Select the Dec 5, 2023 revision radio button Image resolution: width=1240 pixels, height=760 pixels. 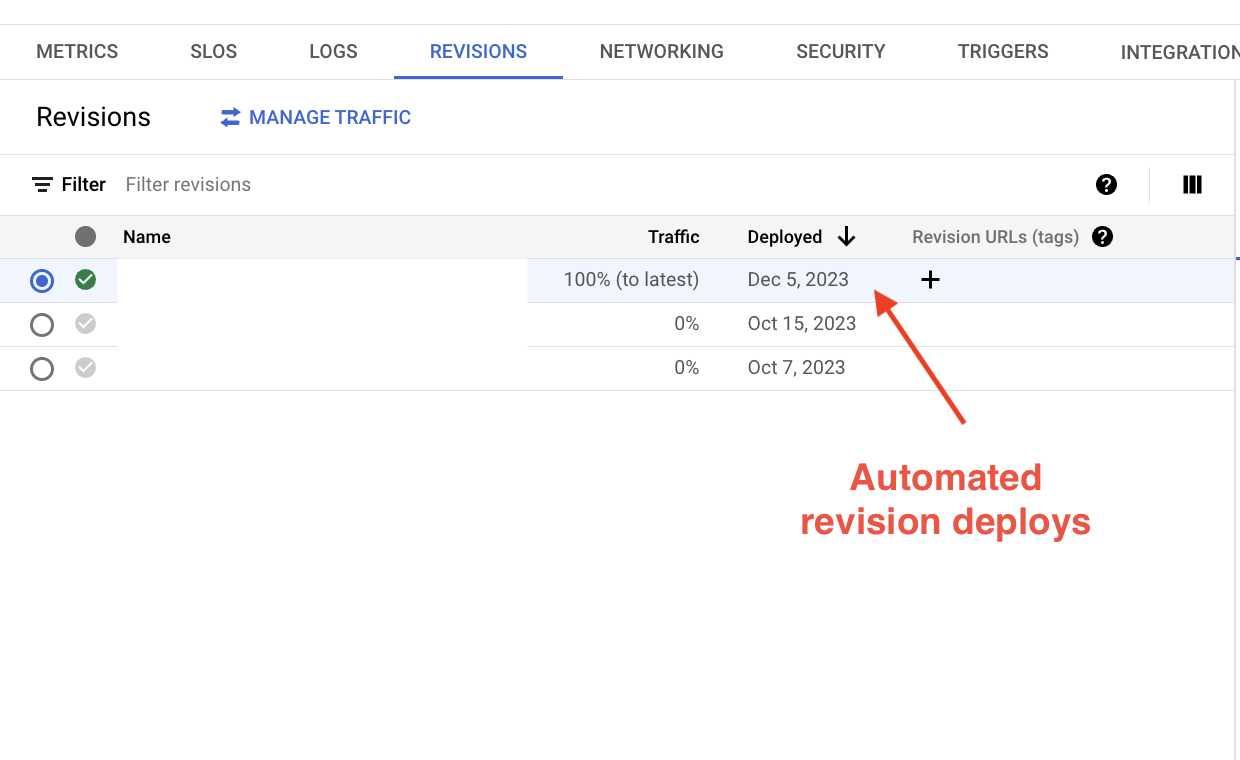click(42, 281)
